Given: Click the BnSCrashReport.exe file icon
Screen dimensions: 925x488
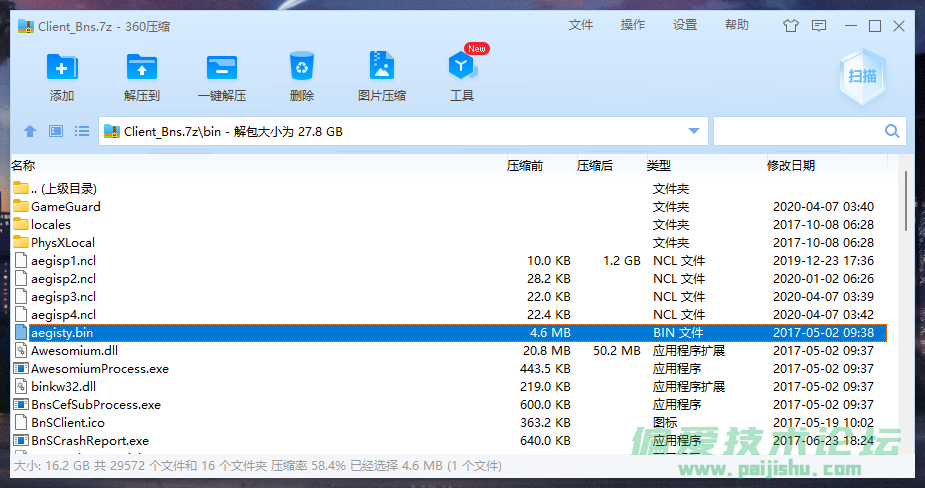Looking at the screenshot, I should (x=21, y=440).
